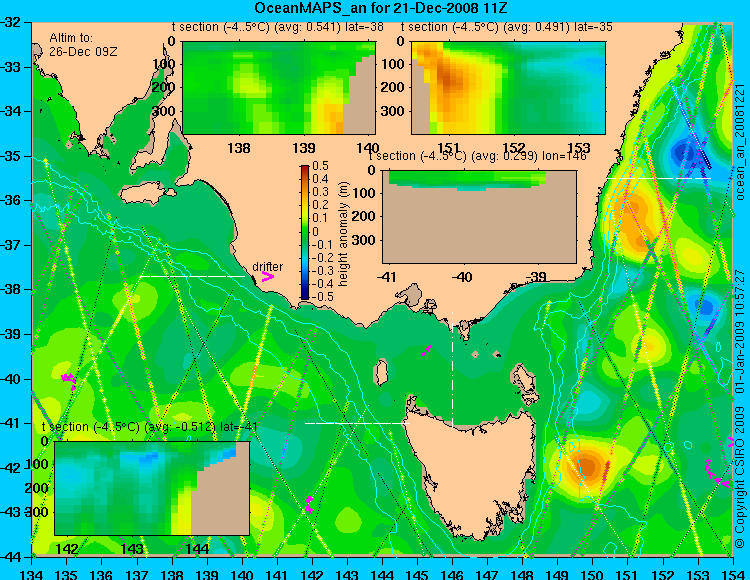Click the -32 latitude axis label

tap(11, 22)
